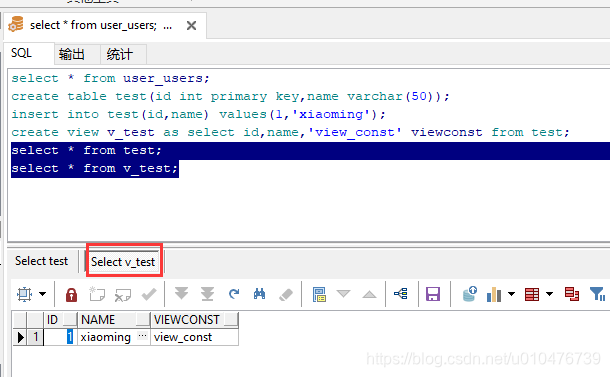Screen dimensions: 610x377
Task: Fetch next page with single-bar down arrow
Action: point(181,294)
